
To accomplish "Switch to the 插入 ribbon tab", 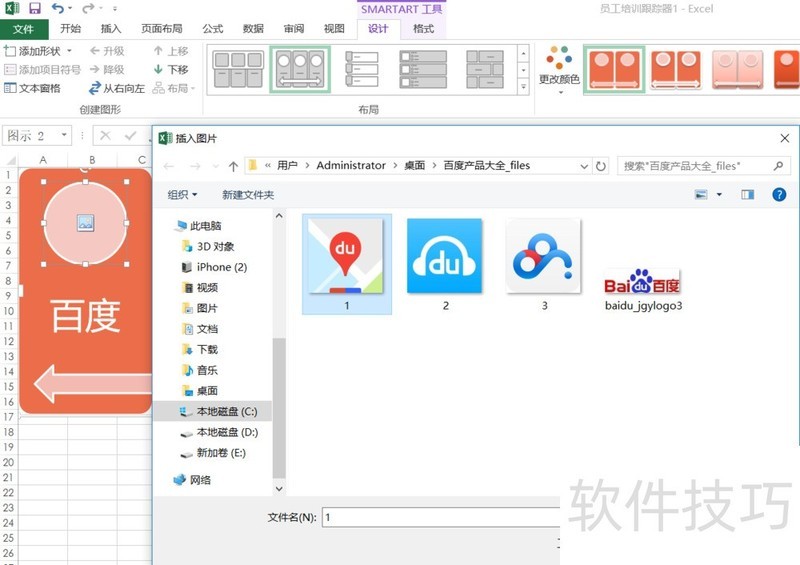I will click(x=111, y=29).
